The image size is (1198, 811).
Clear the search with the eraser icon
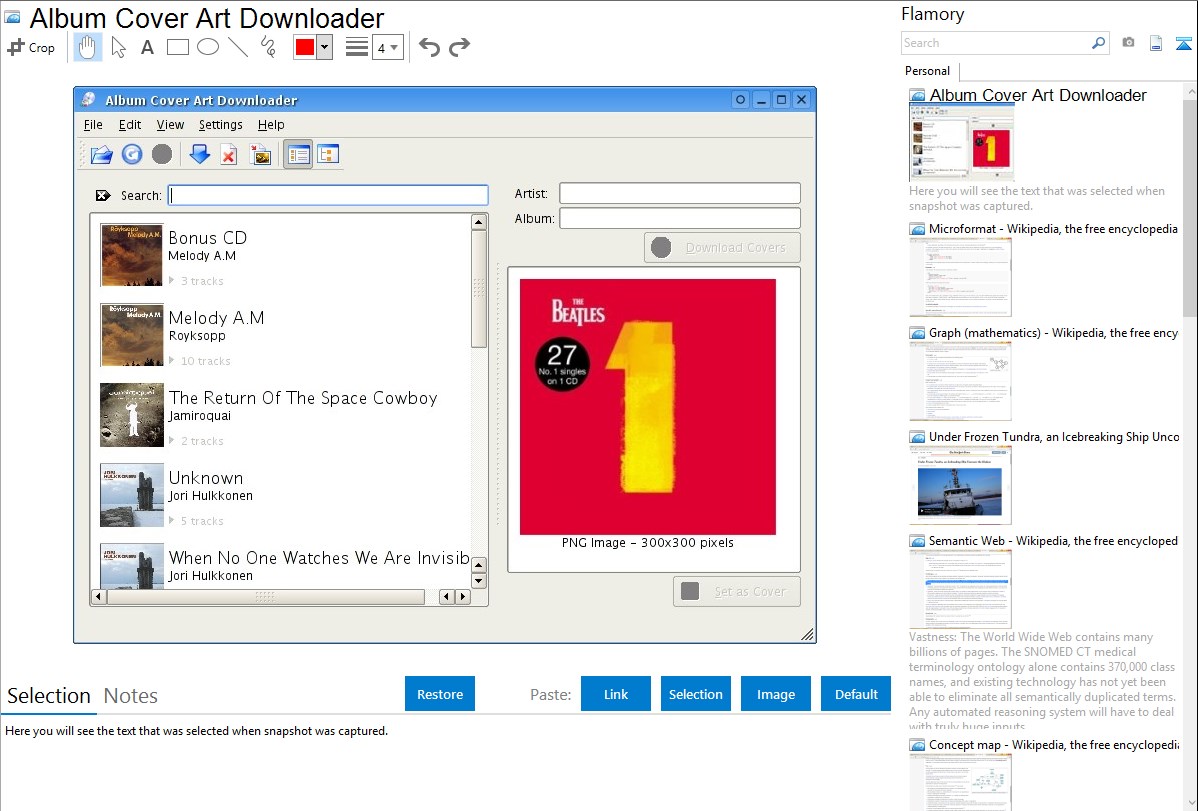[103, 196]
